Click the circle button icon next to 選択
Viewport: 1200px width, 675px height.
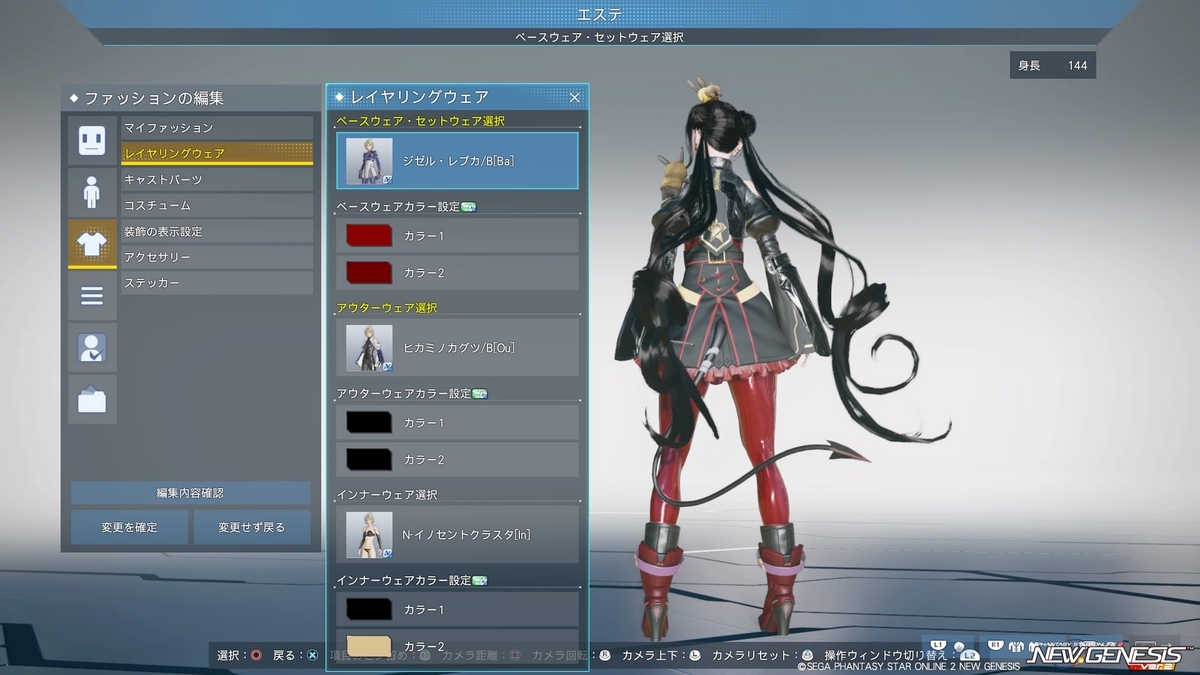pos(256,655)
